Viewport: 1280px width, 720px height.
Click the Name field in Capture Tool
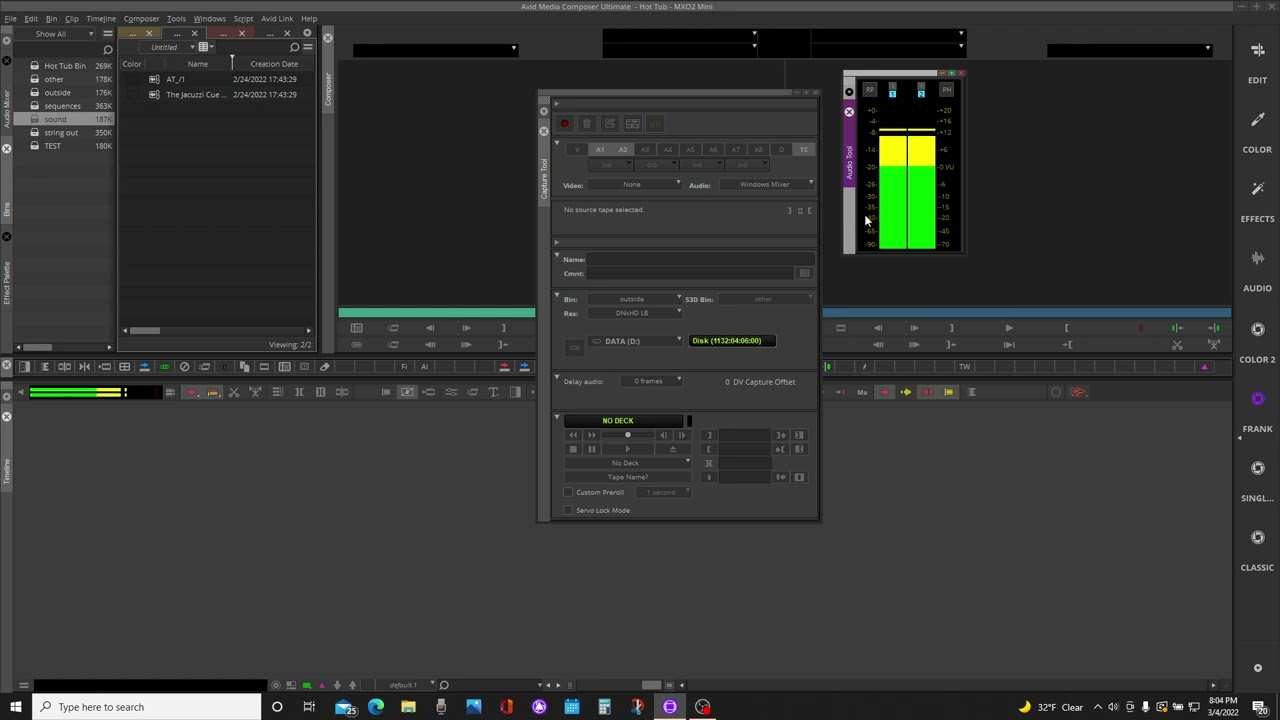point(700,259)
